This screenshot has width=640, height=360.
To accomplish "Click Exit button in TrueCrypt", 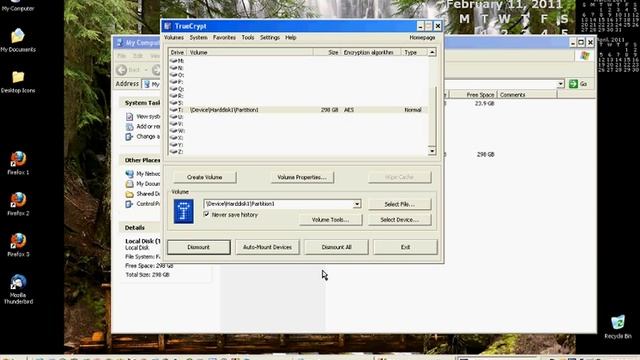I will (405, 247).
